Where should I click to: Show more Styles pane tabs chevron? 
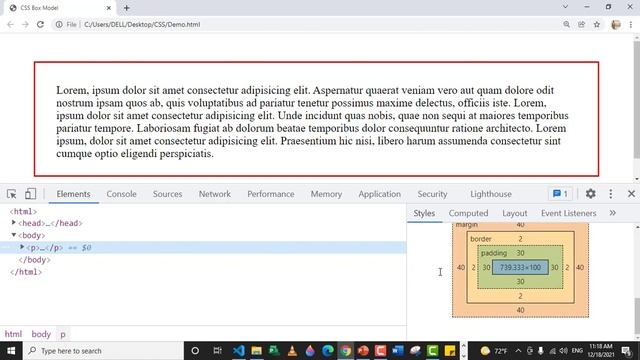[613, 213]
